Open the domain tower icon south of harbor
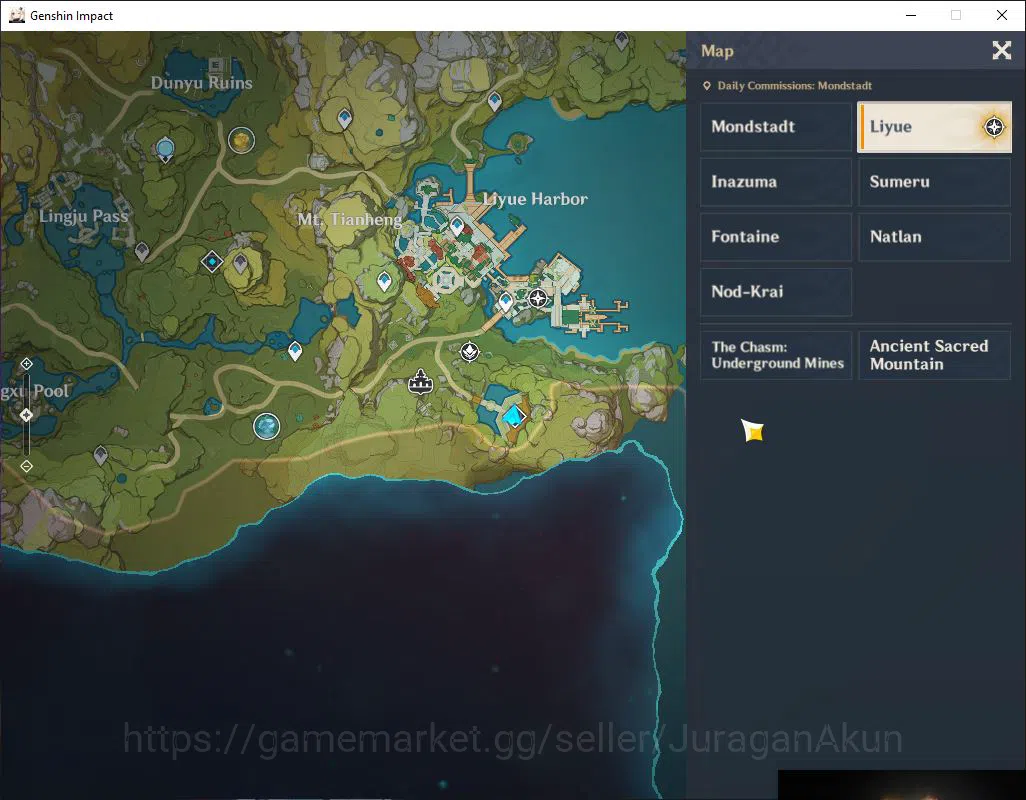The image size is (1026, 800). pos(420,382)
